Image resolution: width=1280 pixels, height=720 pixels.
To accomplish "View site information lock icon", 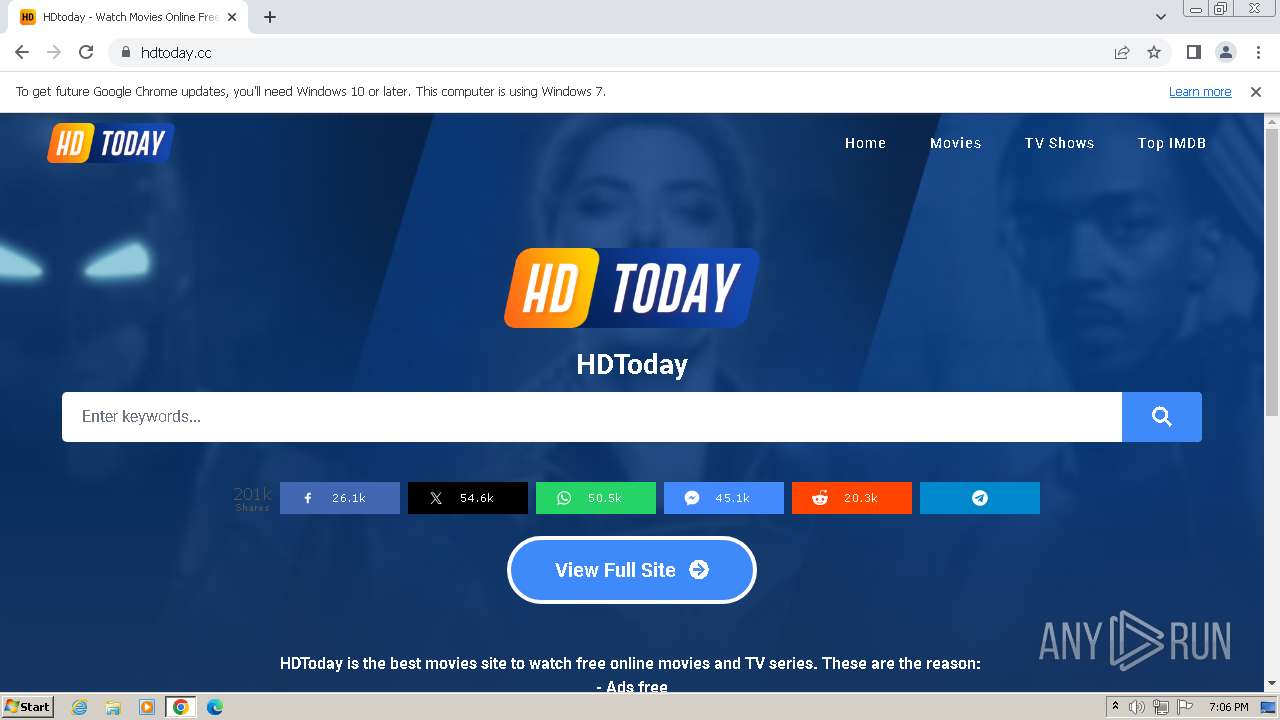I will [x=125, y=52].
